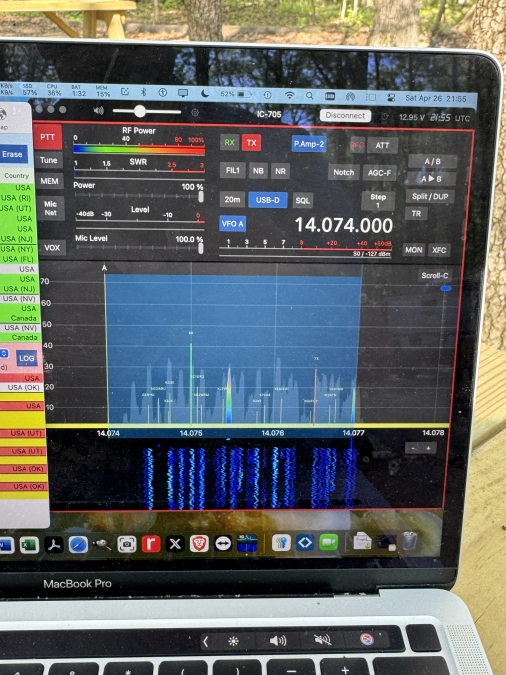The width and height of the screenshot is (506, 675).
Task: Toggle the red TX button
Action: point(251,143)
